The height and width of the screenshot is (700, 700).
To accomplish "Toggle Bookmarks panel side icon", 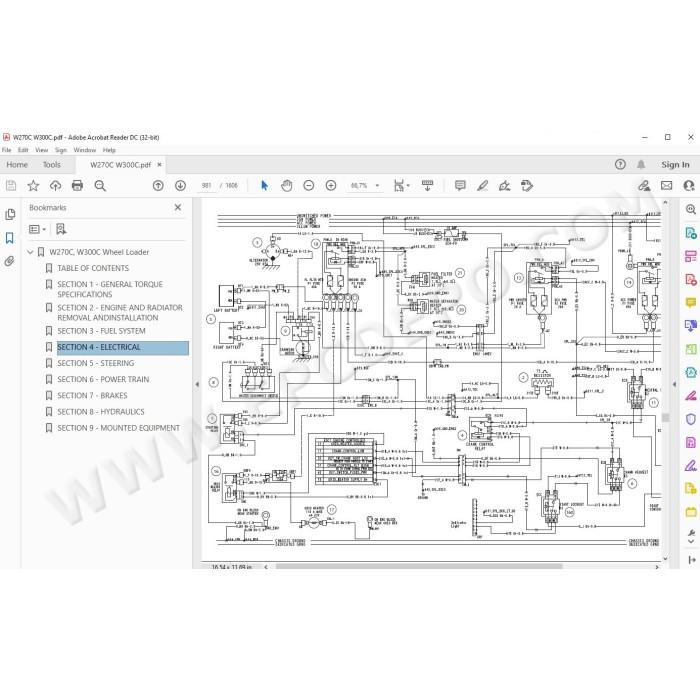I will [9, 238].
